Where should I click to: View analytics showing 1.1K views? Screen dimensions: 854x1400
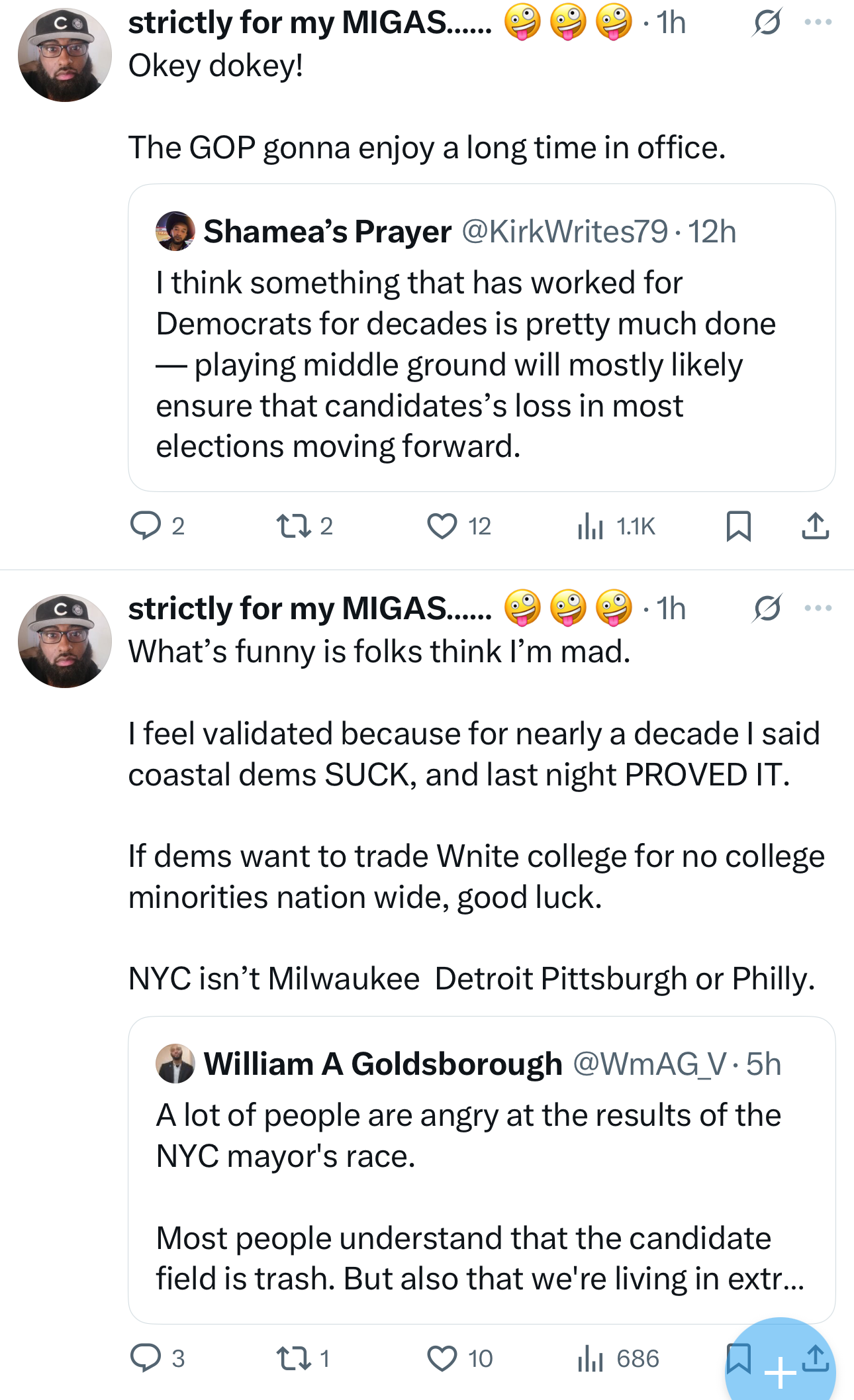coord(591,526)
